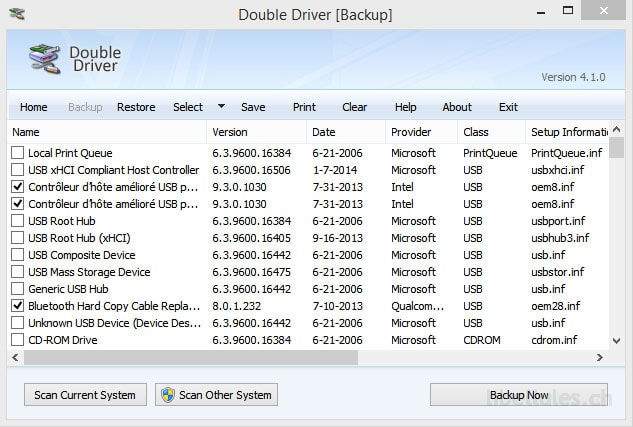Sort by the Name column header

107,132
